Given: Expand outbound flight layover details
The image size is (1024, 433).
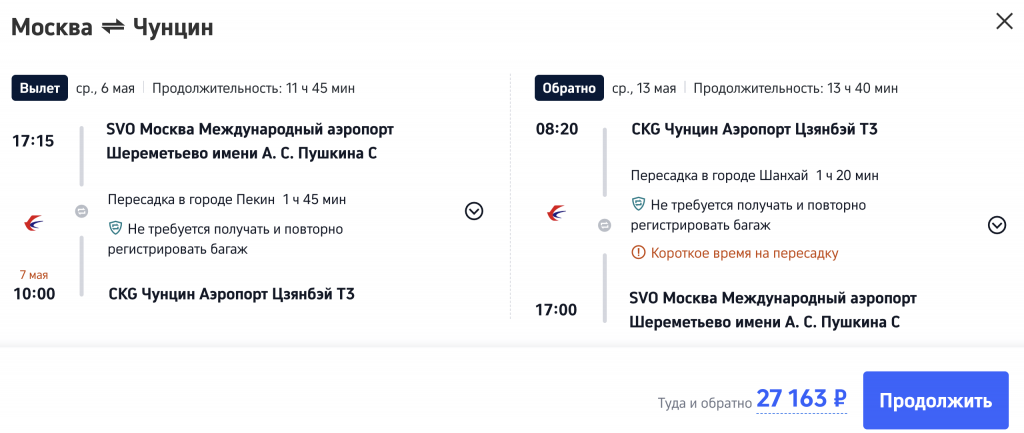Looking at the screenshot, I should point(474,211).
